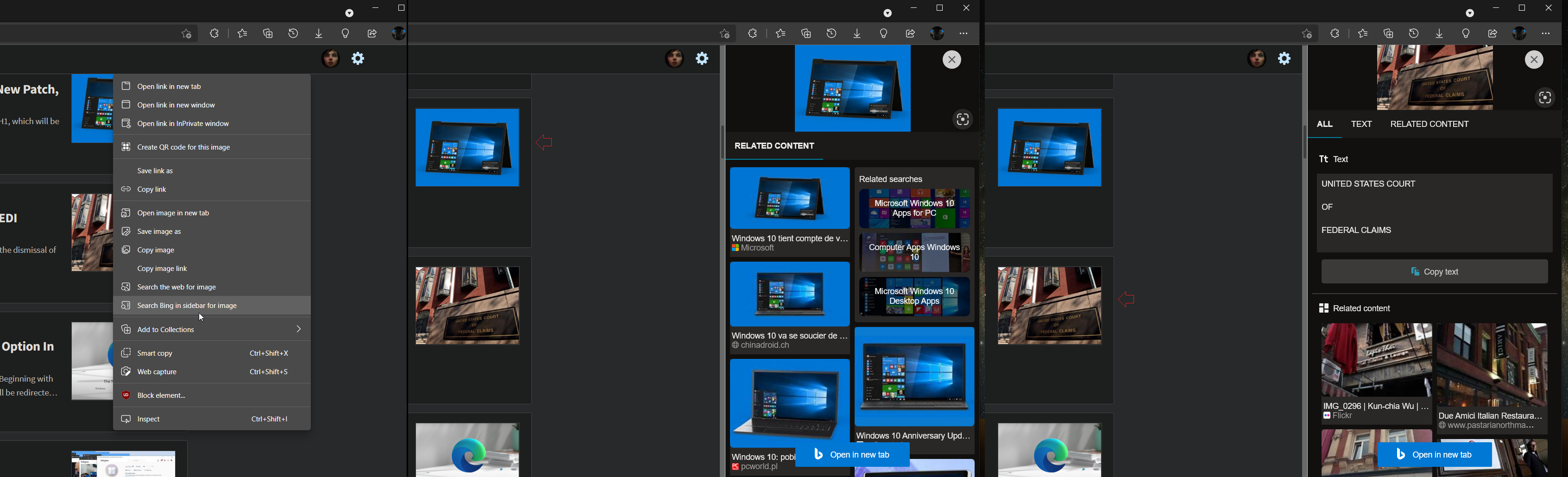Expand the Add to Collections submenu arrow
Screen dimensions: 1568x477
[x=298, y=329]
